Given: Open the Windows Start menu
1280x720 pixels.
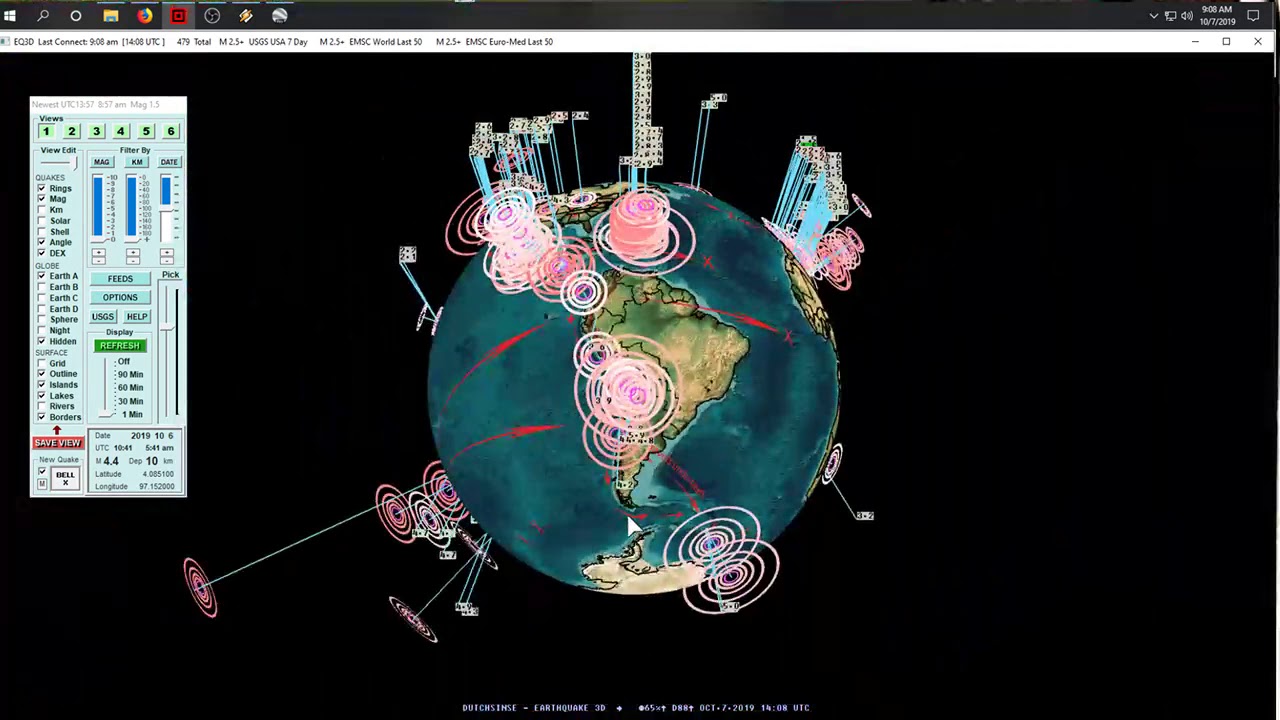Looking at the screenshot, I should (x=10, y=15).
